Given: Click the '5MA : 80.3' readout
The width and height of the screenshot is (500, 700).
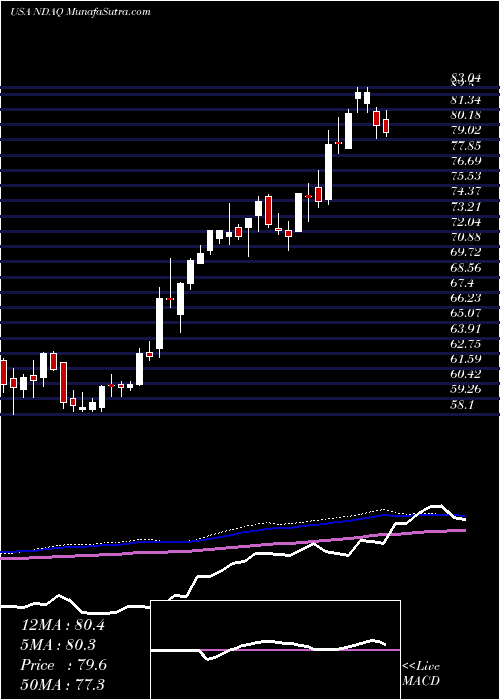Looking at the screenshot, I should pos(59,645).
